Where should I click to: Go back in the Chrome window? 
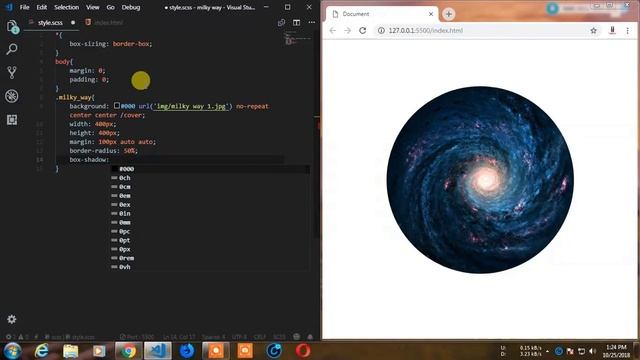[x=333, y=31]
